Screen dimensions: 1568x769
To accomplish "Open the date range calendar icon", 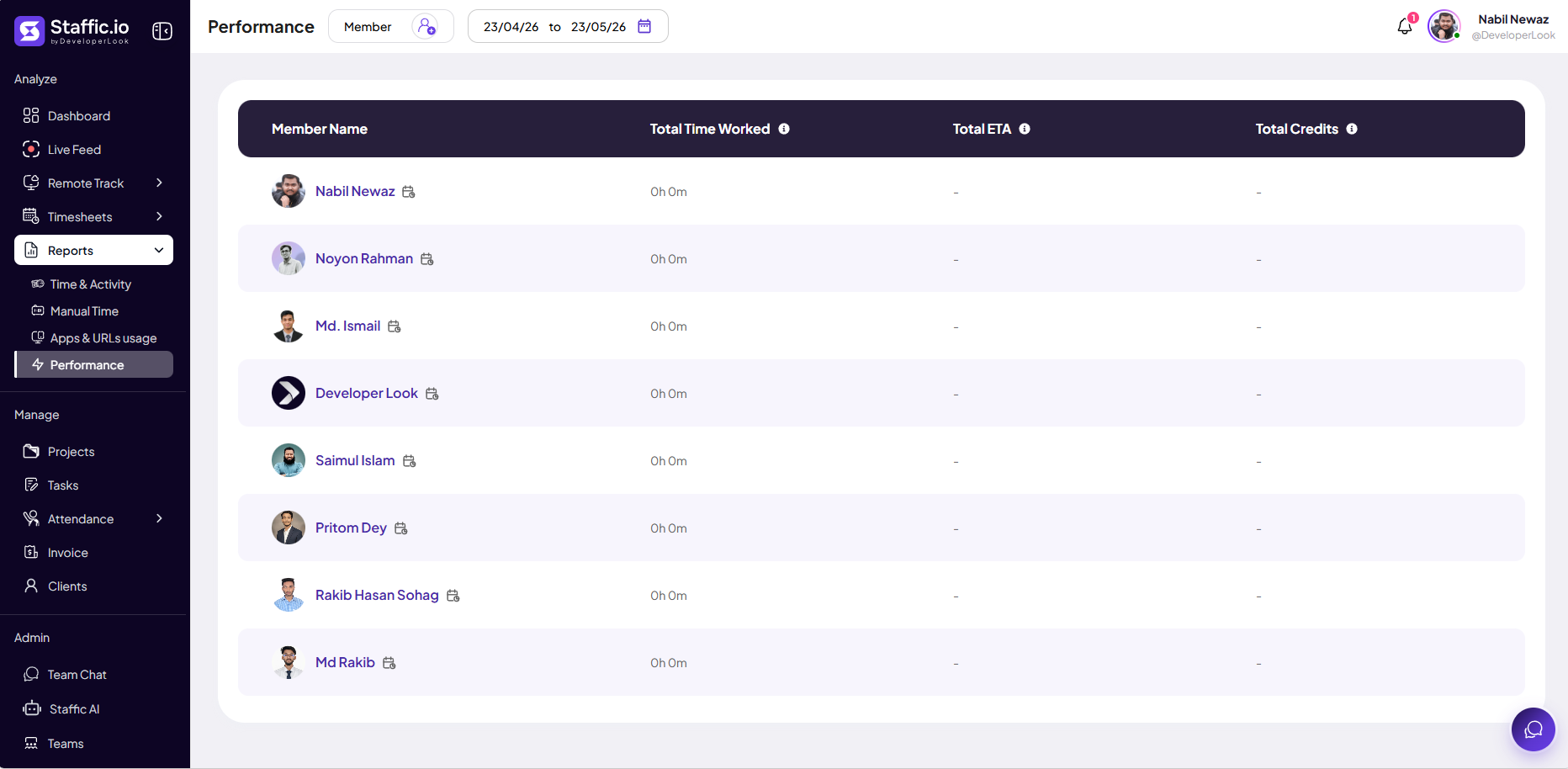I will click(644, 26).
